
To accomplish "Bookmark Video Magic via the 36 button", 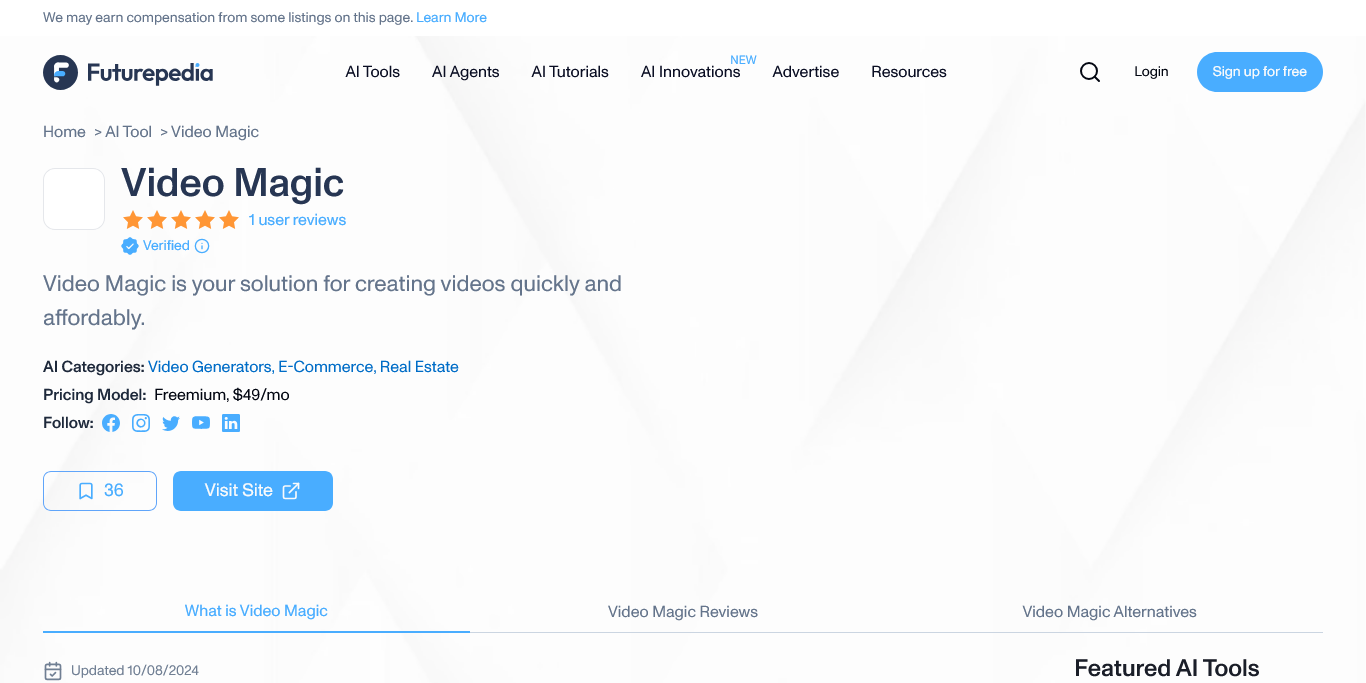I will pos(100,491).
